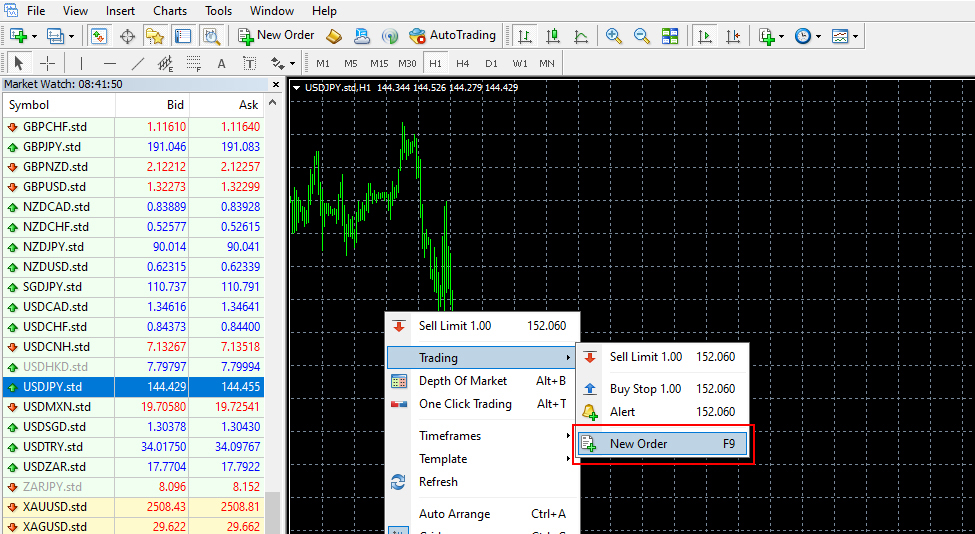Choose New Order F9 in the submenu
The image size is (975, 534).
[x=662, y=444]
